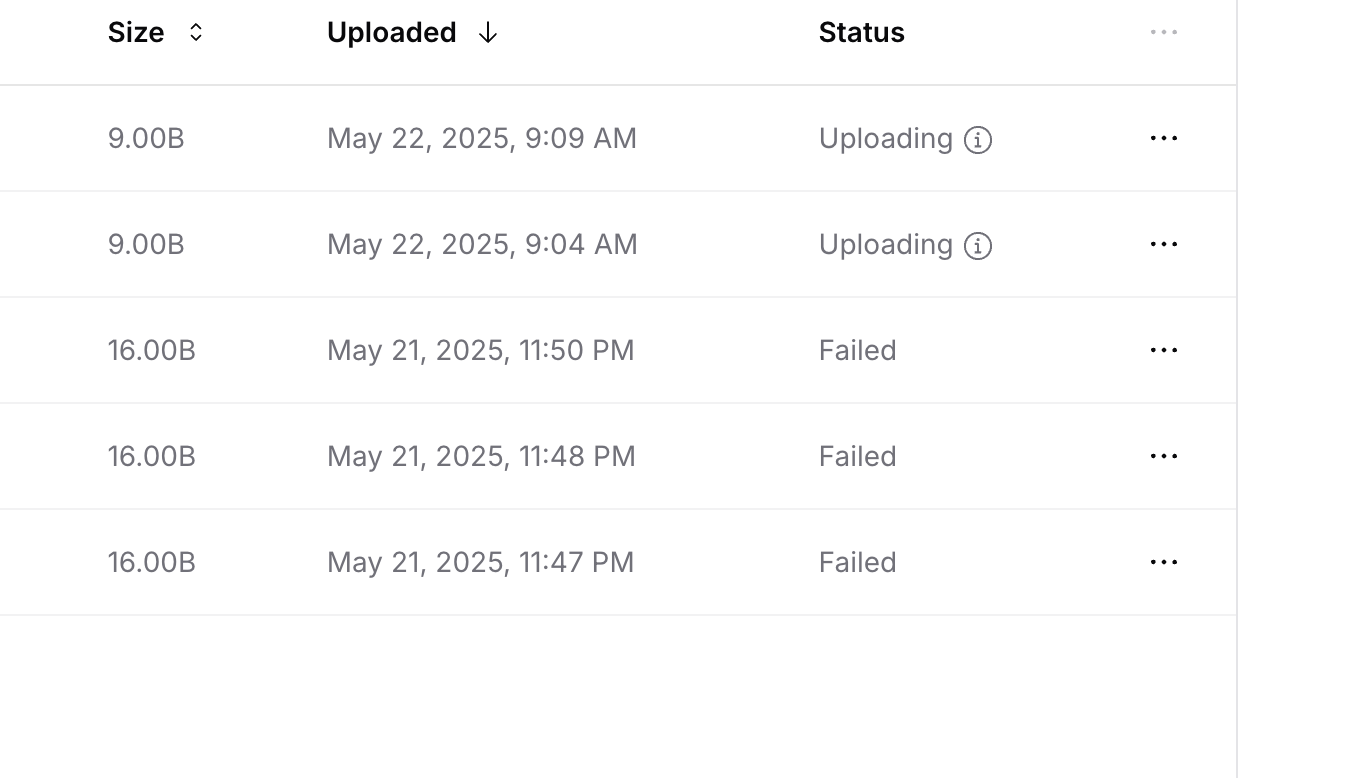Screen dimensions: 1348x778
Task: Open more options for 9:04 AM upload
Action: tap(1163, 244)
